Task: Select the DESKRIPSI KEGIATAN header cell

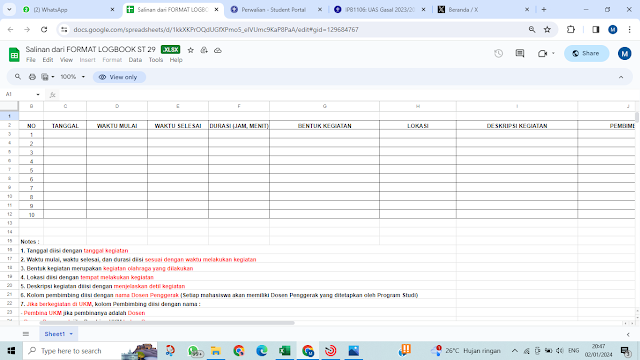Action: click(517, 126)
